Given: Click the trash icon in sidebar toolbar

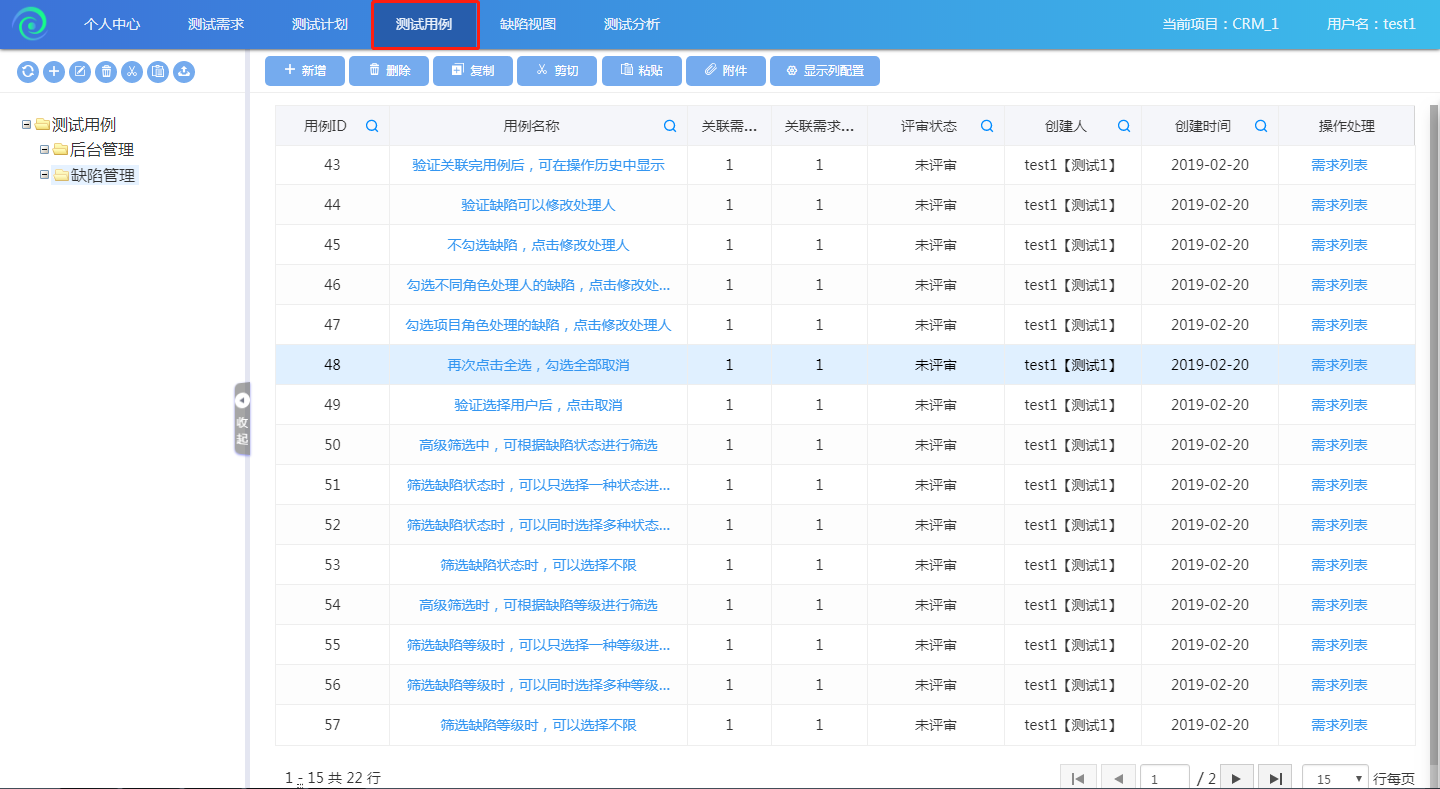Looking at the screenshot, I should coord(106,71).
